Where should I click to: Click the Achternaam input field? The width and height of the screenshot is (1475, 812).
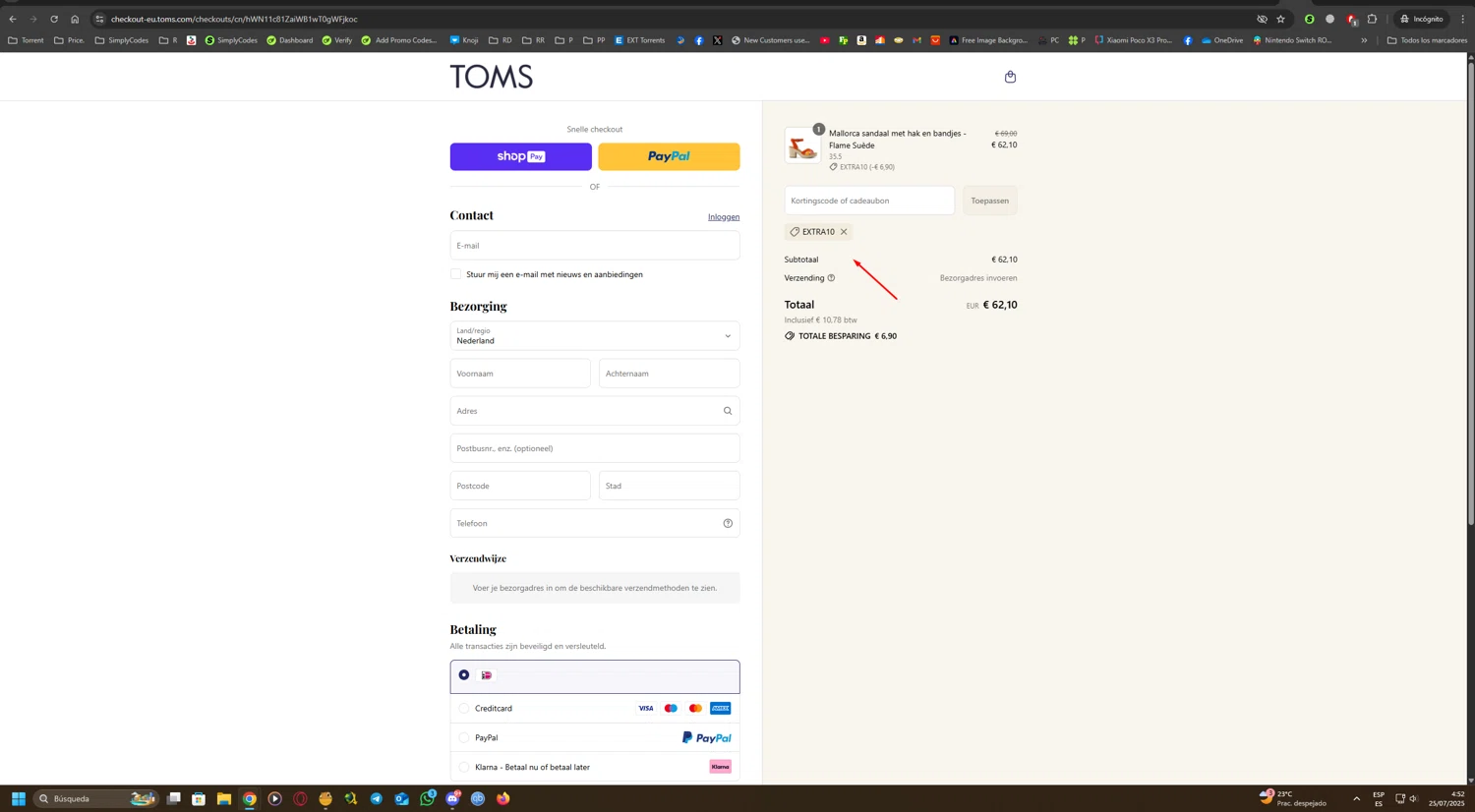(670, 374)
